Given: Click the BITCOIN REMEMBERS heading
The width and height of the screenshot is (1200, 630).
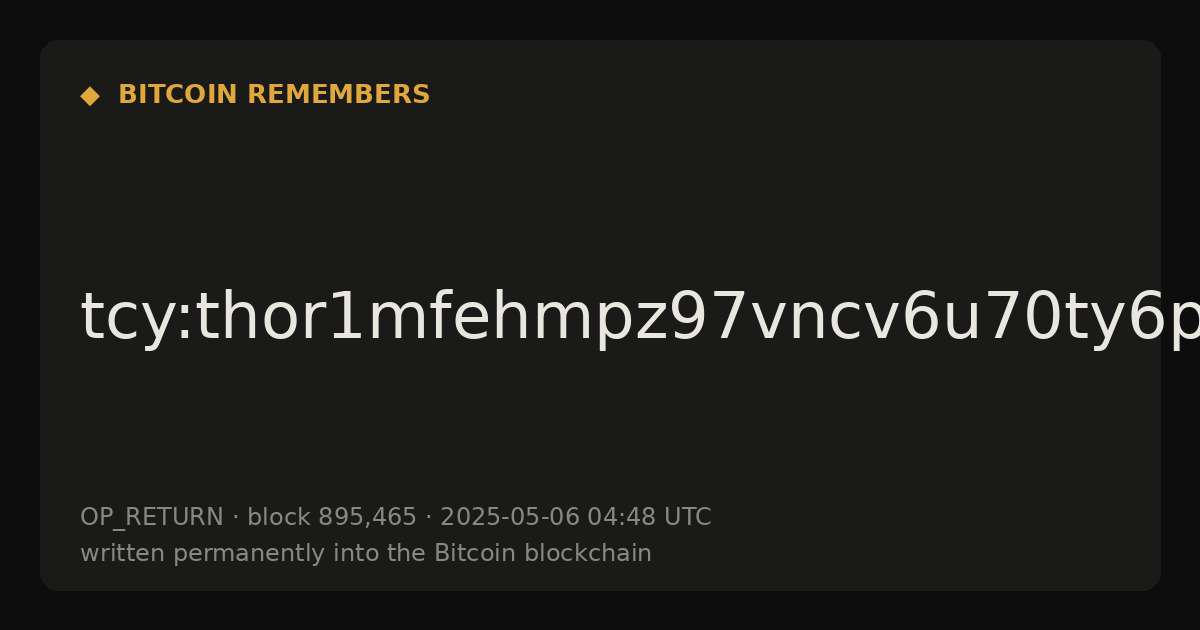Looking at the screenshot, I should [x=274, y=95].
